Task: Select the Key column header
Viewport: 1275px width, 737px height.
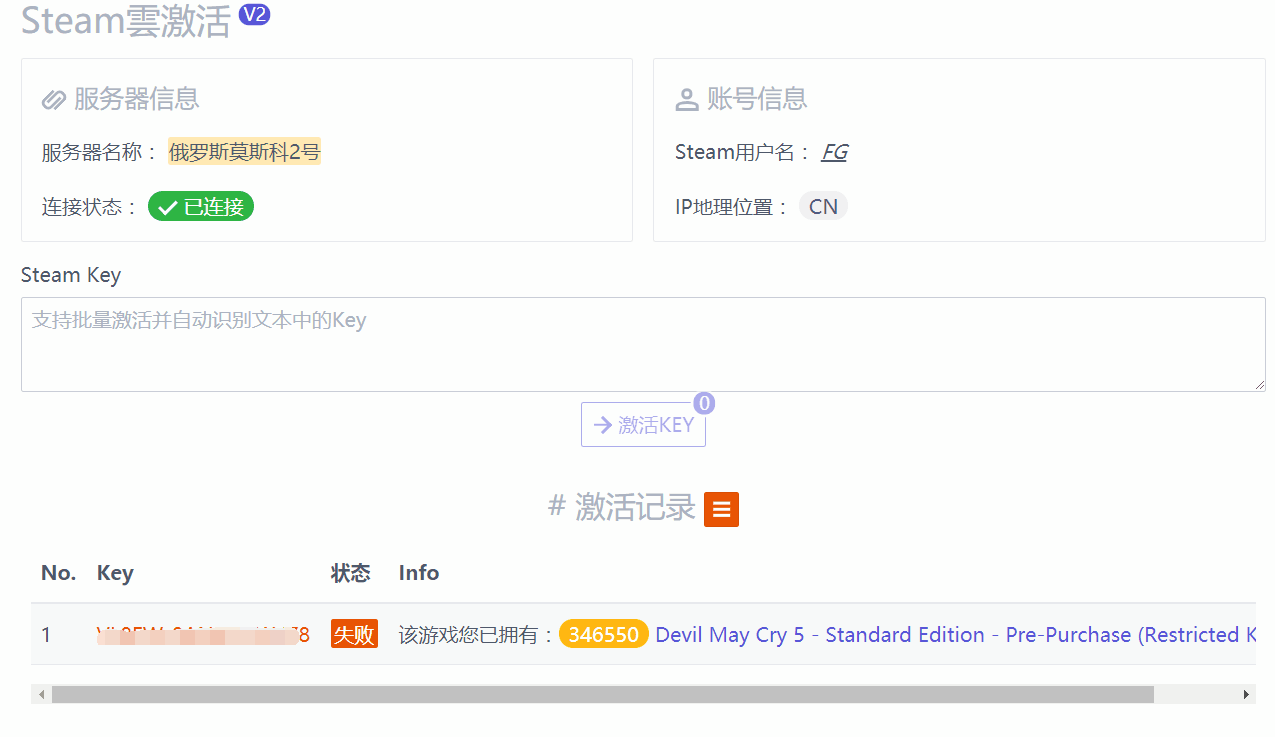Action: [115, 573]
